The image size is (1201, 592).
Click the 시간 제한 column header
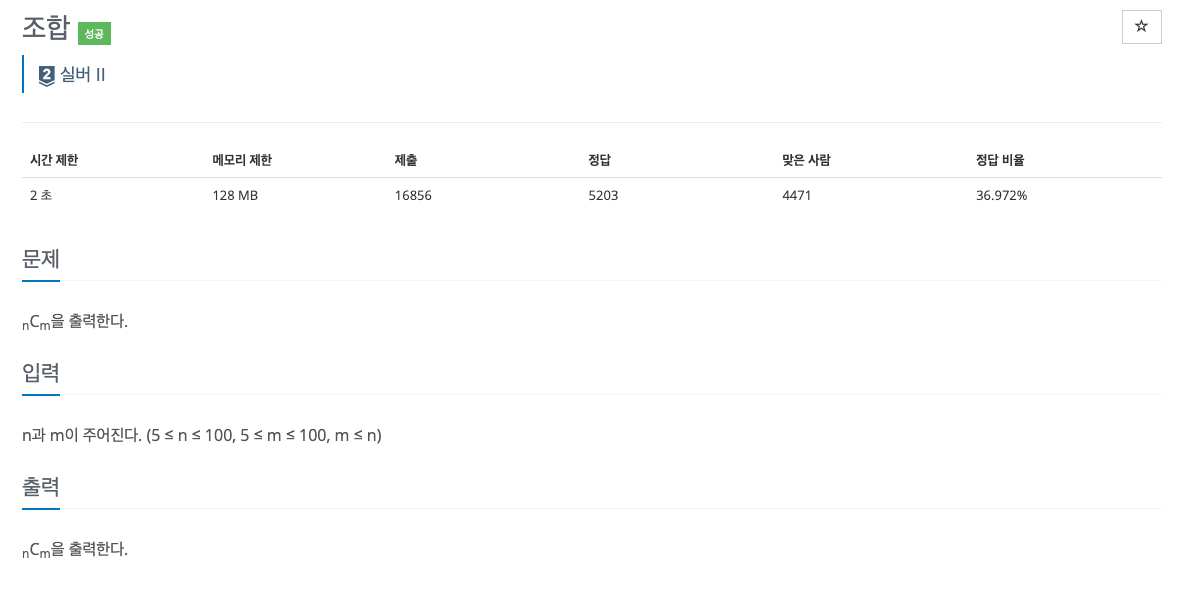pyautogui.click(x=54, y=160)
